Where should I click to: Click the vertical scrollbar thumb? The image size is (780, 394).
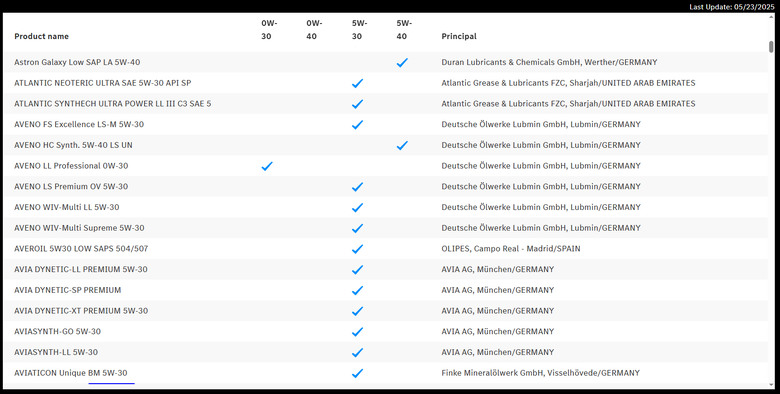[771, 47]
